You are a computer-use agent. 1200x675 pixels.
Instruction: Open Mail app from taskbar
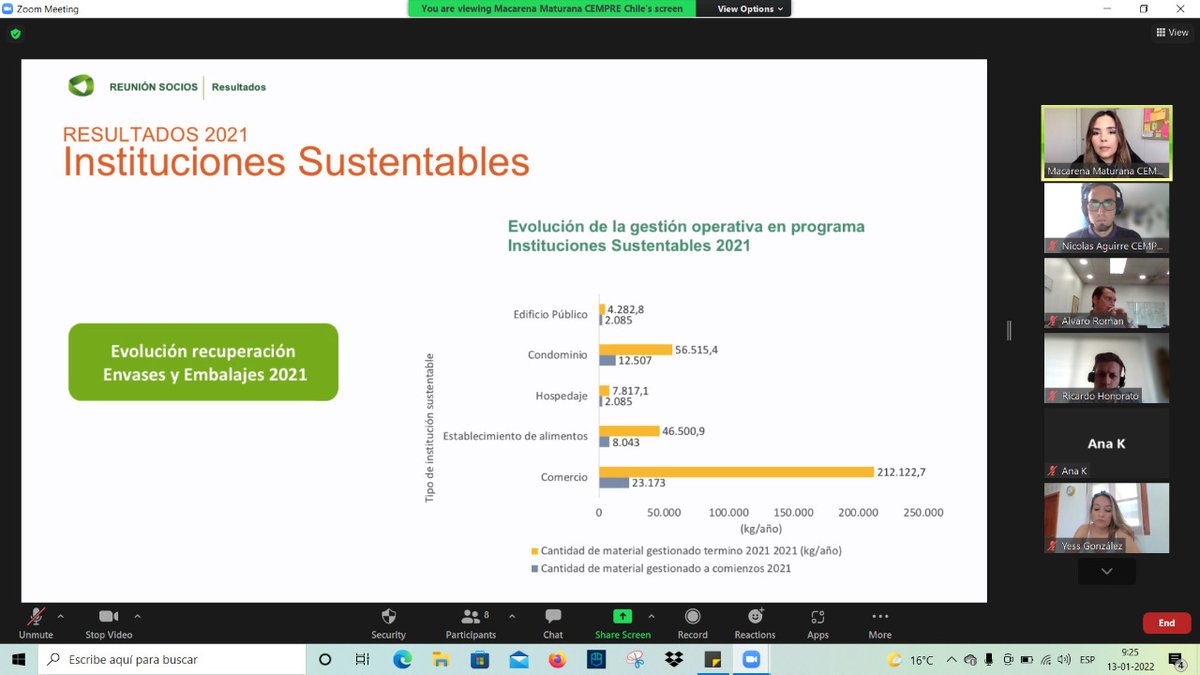coord(519,659)
